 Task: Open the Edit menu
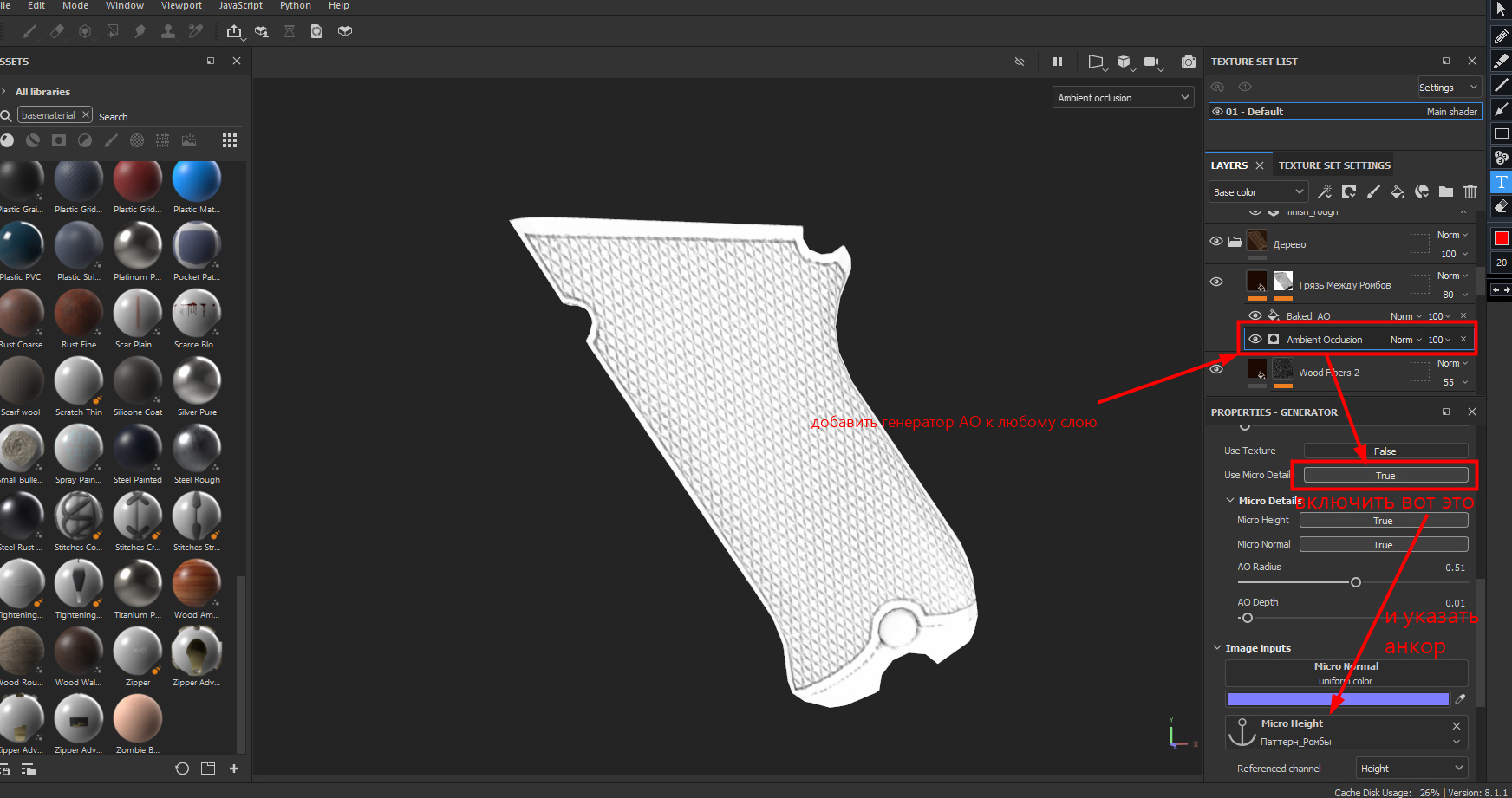pos(36,5)
